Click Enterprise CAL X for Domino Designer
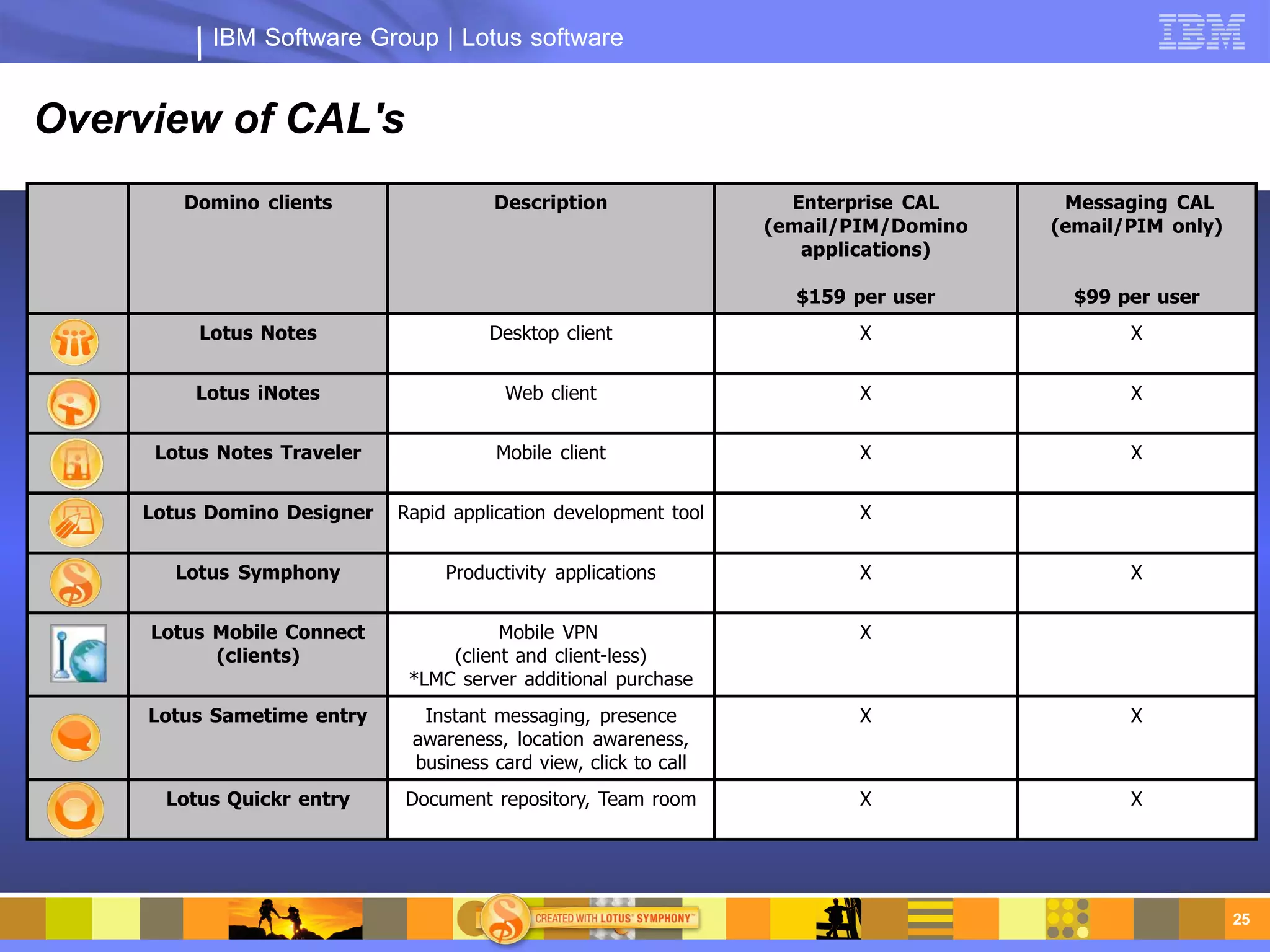 click(866, 513)
